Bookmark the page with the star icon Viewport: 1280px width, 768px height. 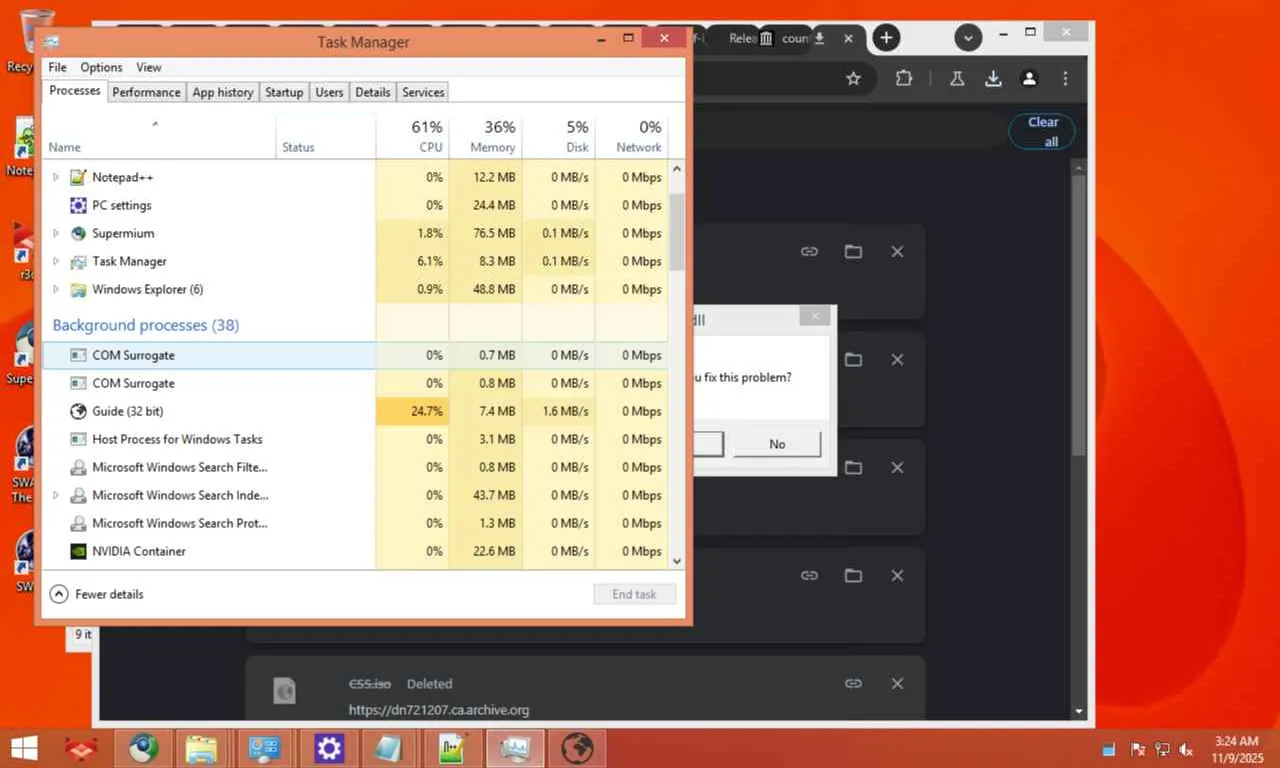pyautogui.click(x=853, y=78)
